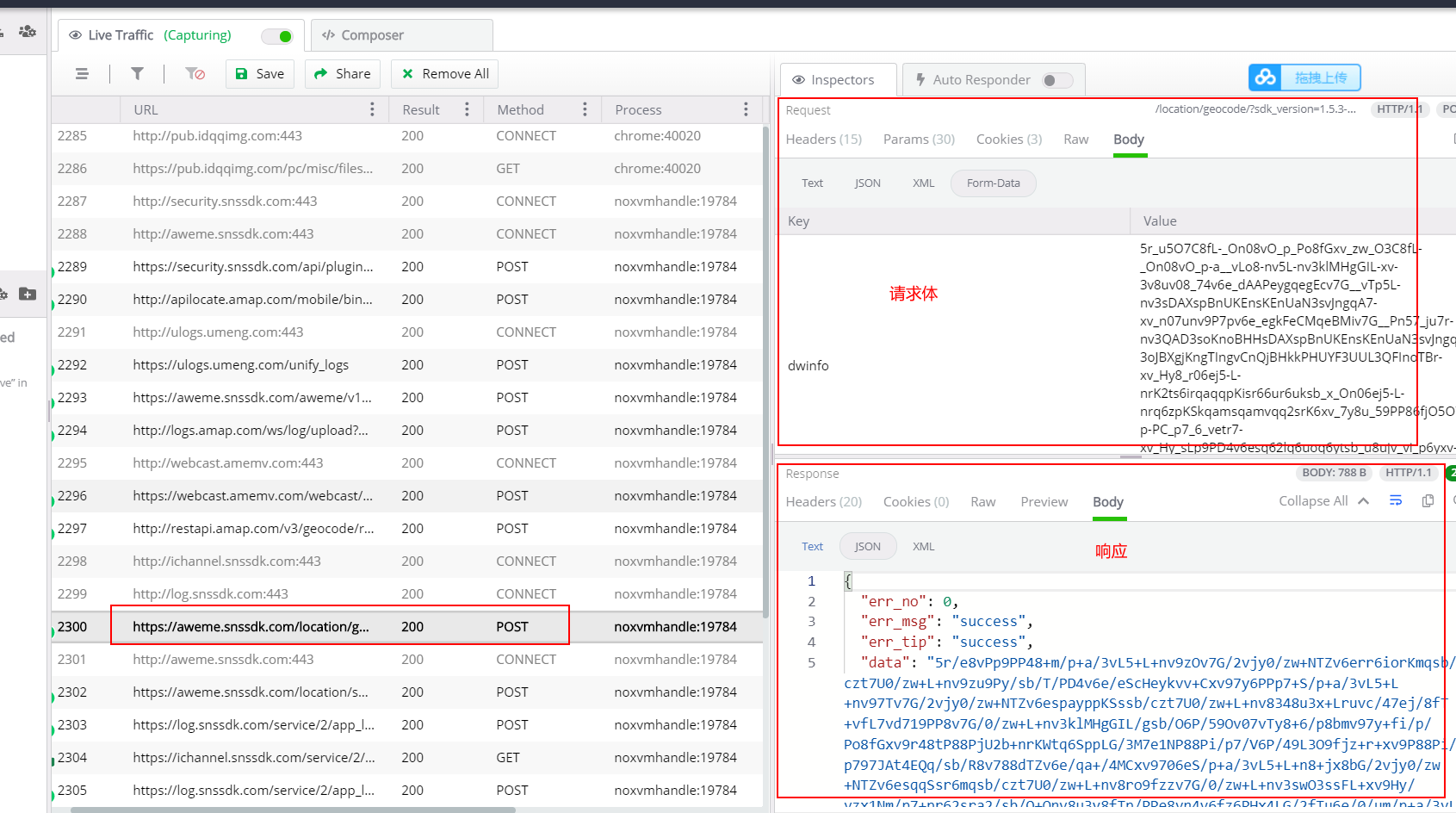Screen dimensions: 1456x813
Task: Click the { bracket on JSON line 1
Action: 848,580
